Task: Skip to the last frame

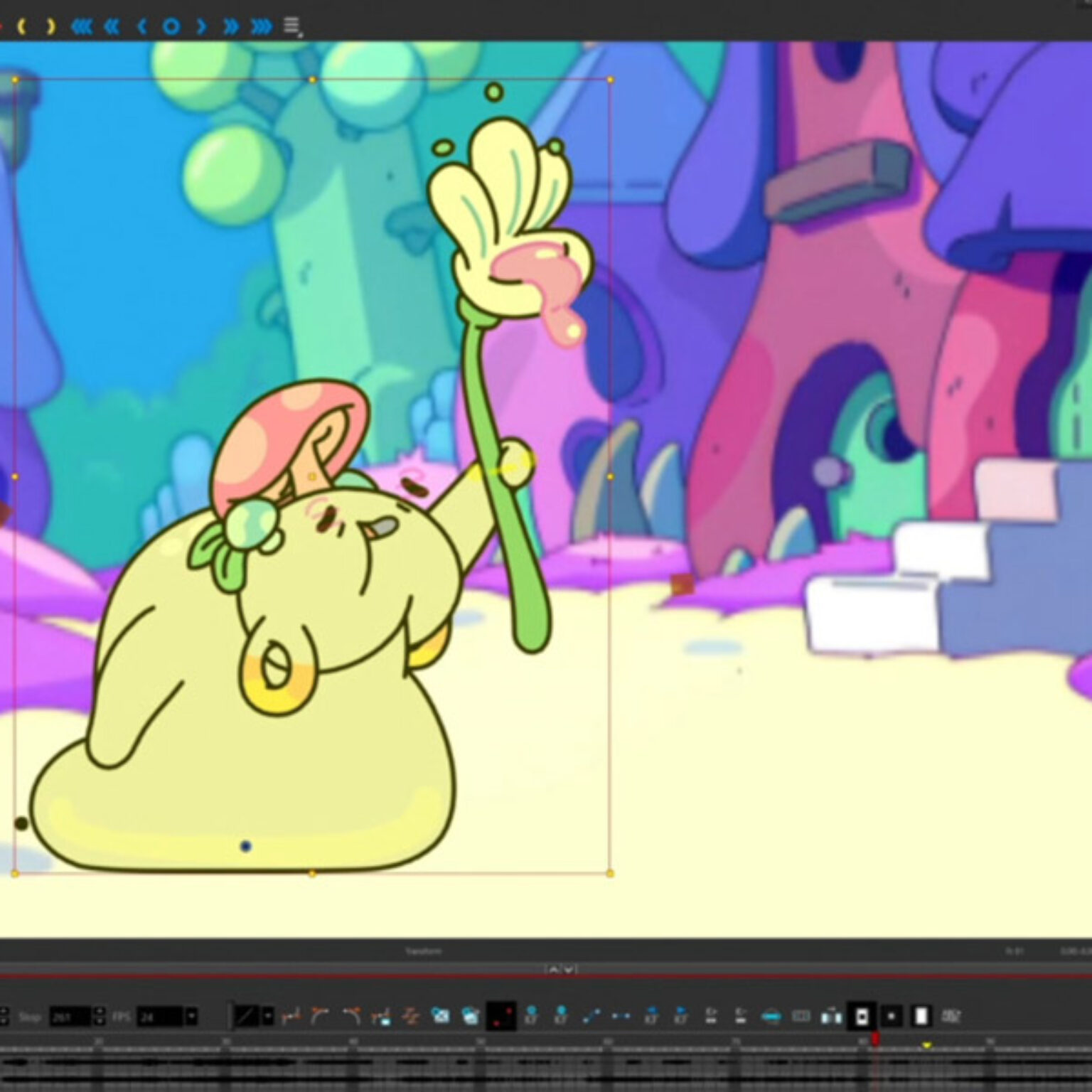Action: click(261, 26)
